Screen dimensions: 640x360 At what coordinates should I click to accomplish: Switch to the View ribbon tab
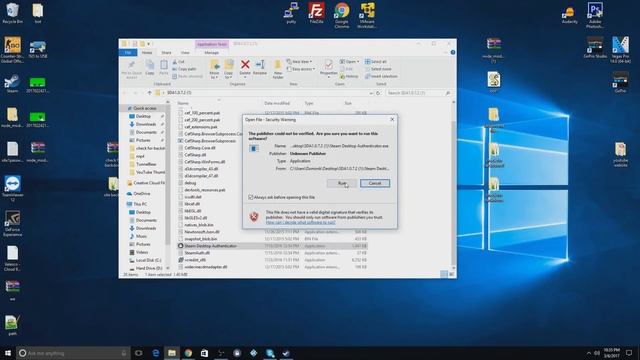(x=185, y=53)
